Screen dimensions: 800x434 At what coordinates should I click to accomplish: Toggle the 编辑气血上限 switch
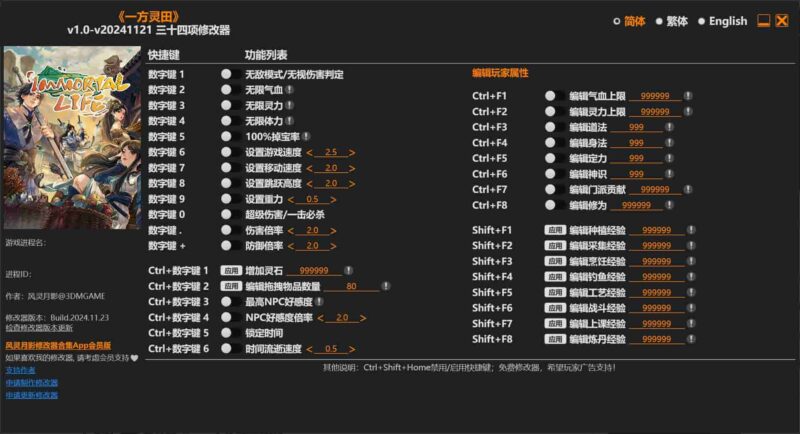[554, 96]
